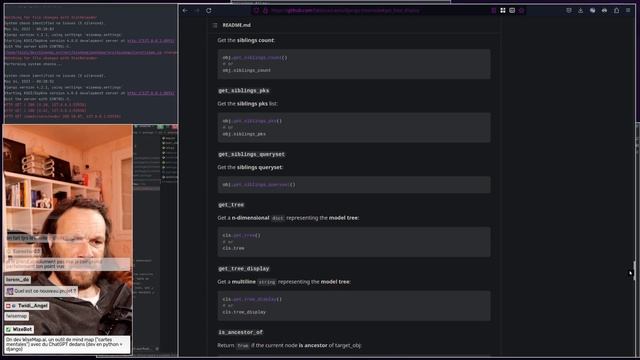
Task: Open the browser hamburger menu
Action: [x=628, y=11]
